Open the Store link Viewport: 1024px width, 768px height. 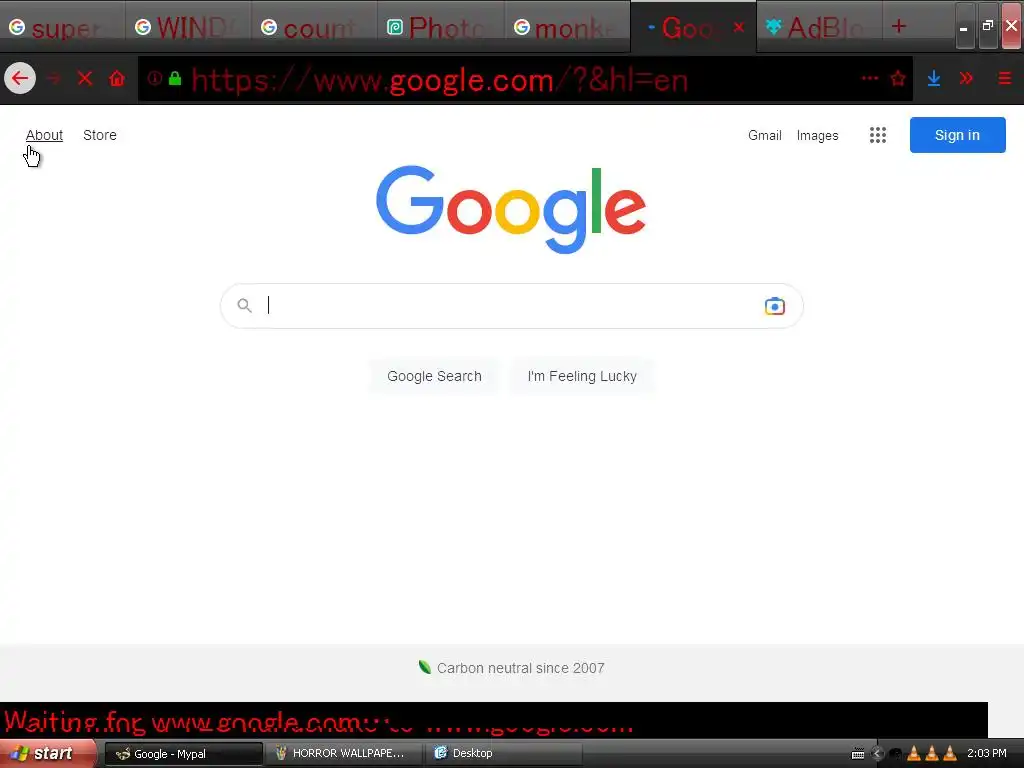100,135
